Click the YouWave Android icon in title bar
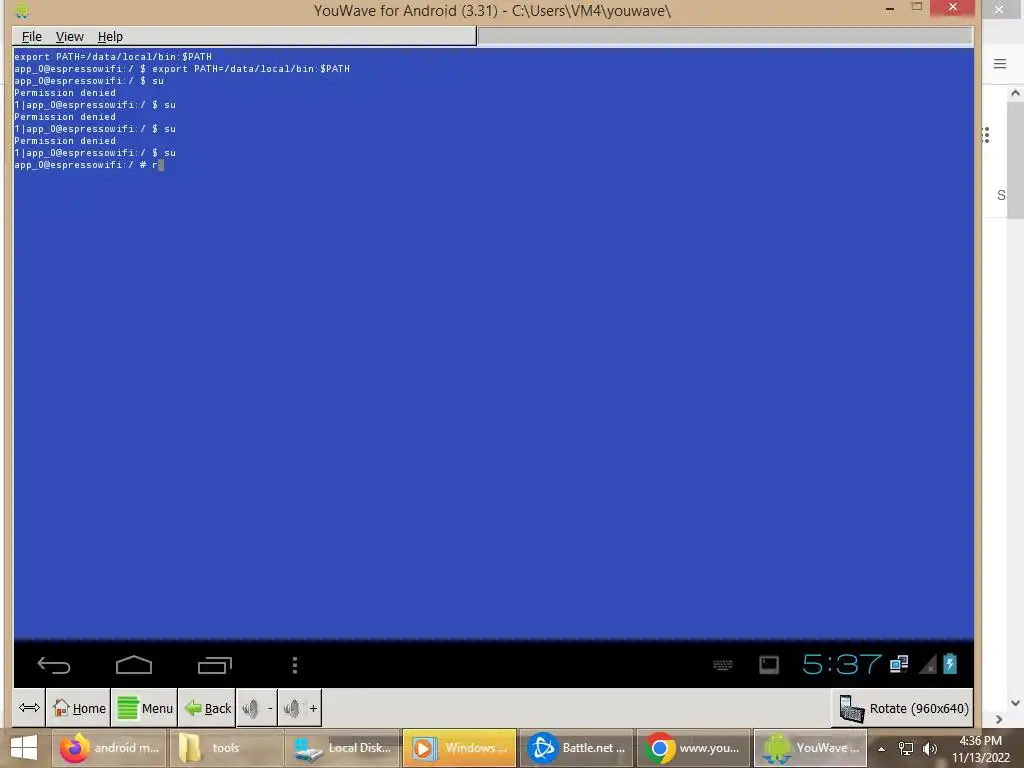The width and height of the screenshot is (1024, 768). pyautogui.click(x=22, y=10)
